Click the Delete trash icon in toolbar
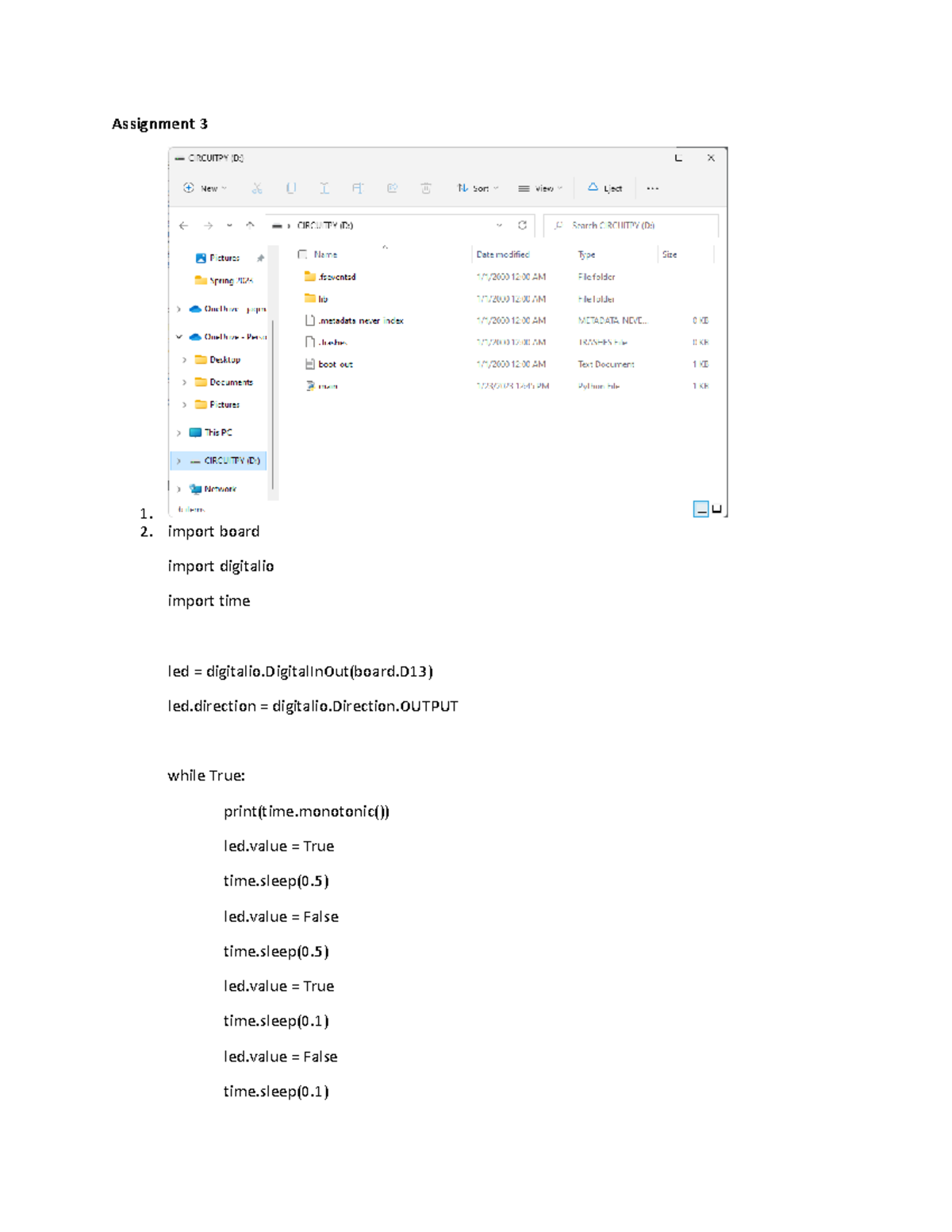952x1232 pixels. pyautogui.click(x=426, y=189)
